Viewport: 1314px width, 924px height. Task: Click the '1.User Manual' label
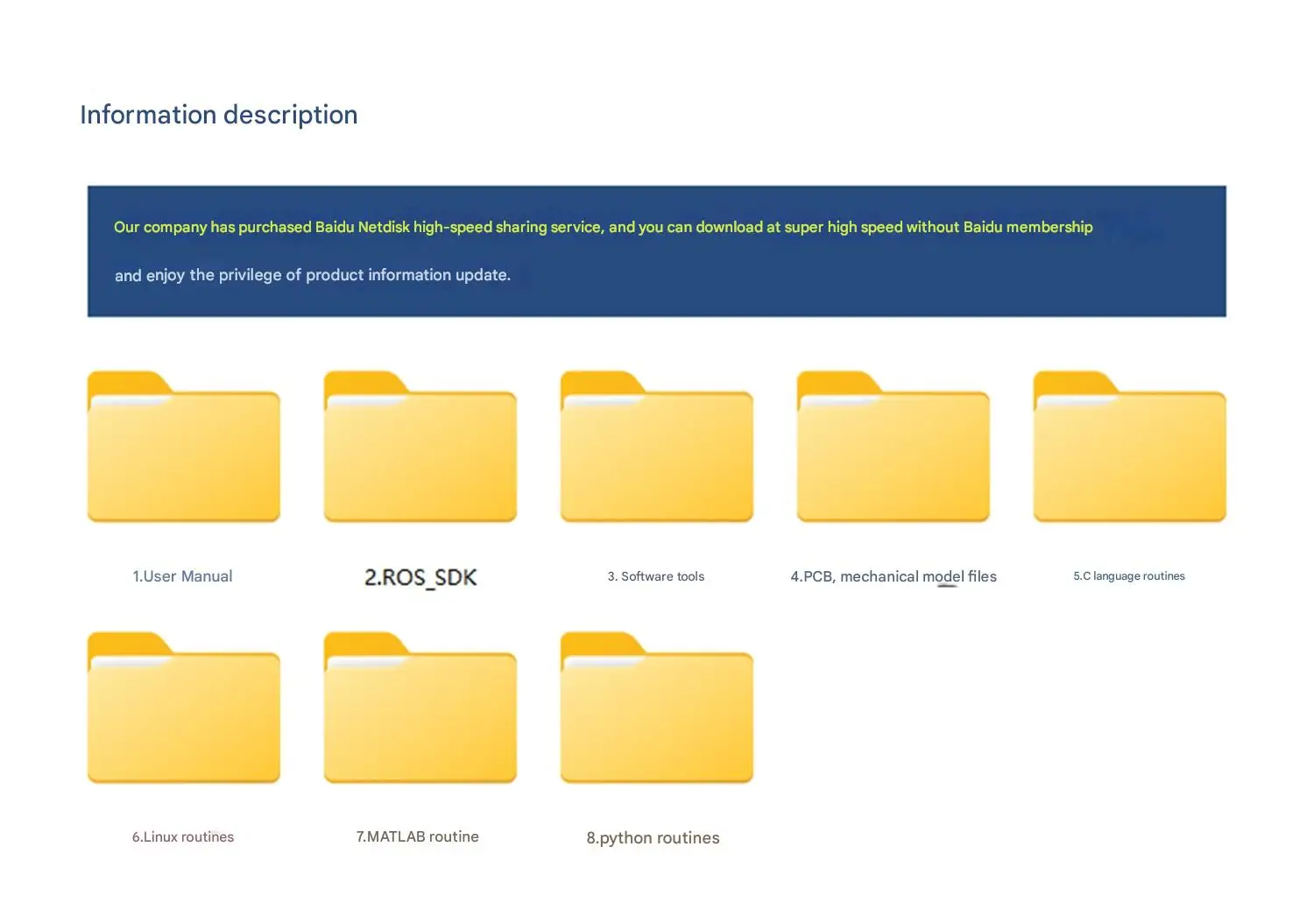pyautogui.click(x=182, y=576)
